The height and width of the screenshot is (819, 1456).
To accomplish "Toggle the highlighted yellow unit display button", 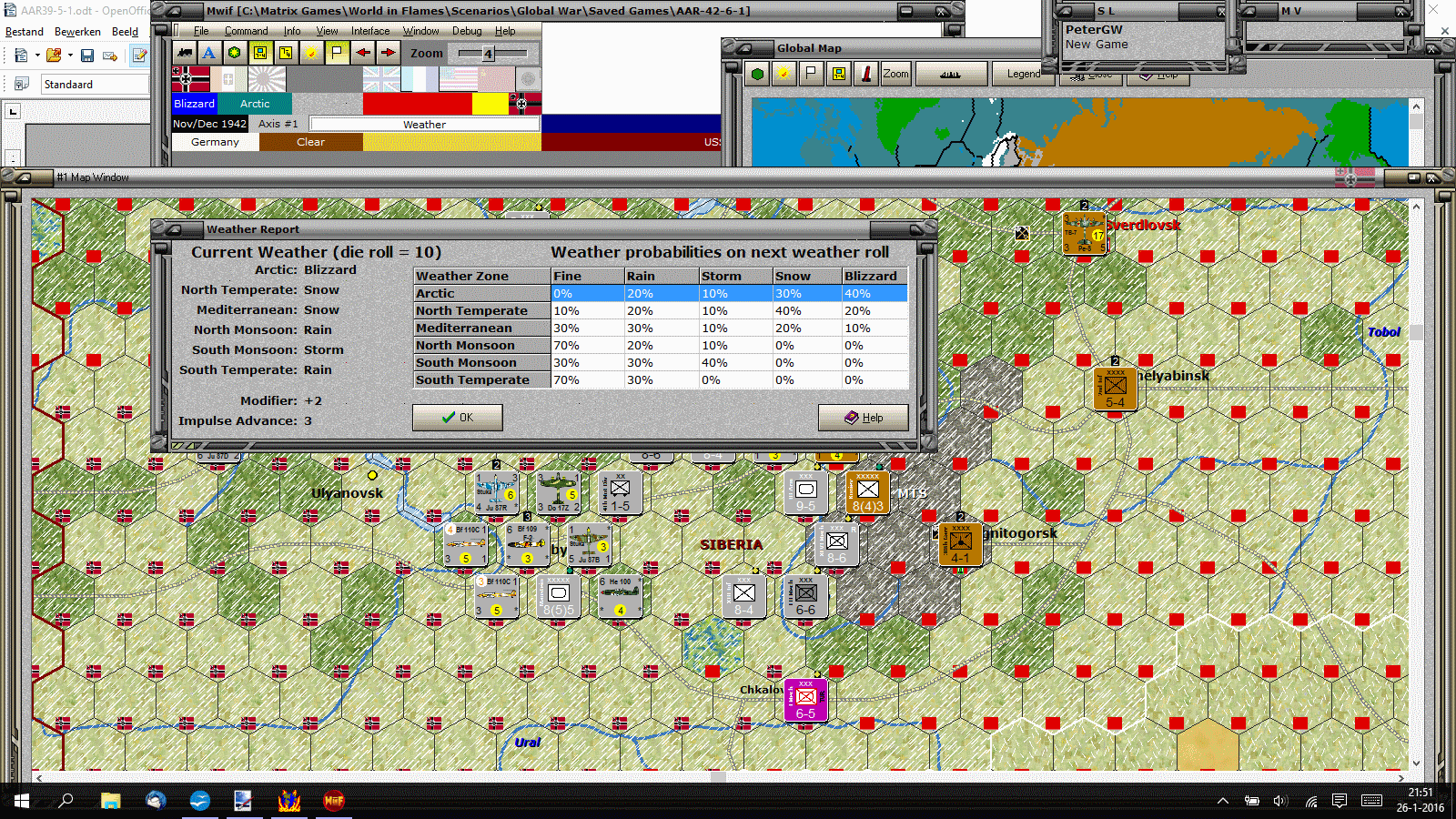I will 260,53.
